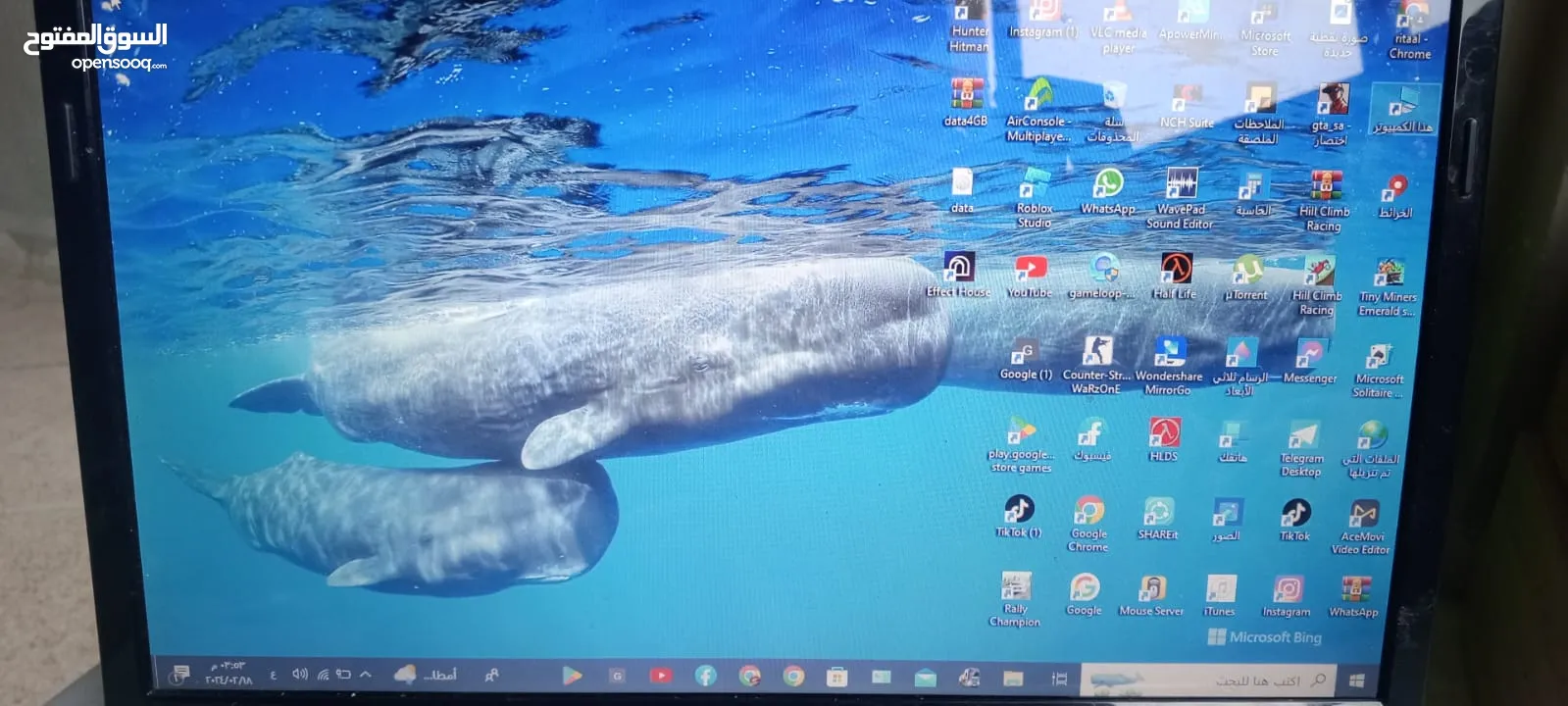Open the Mouse Server shortcut

[x=1152, y=595]
